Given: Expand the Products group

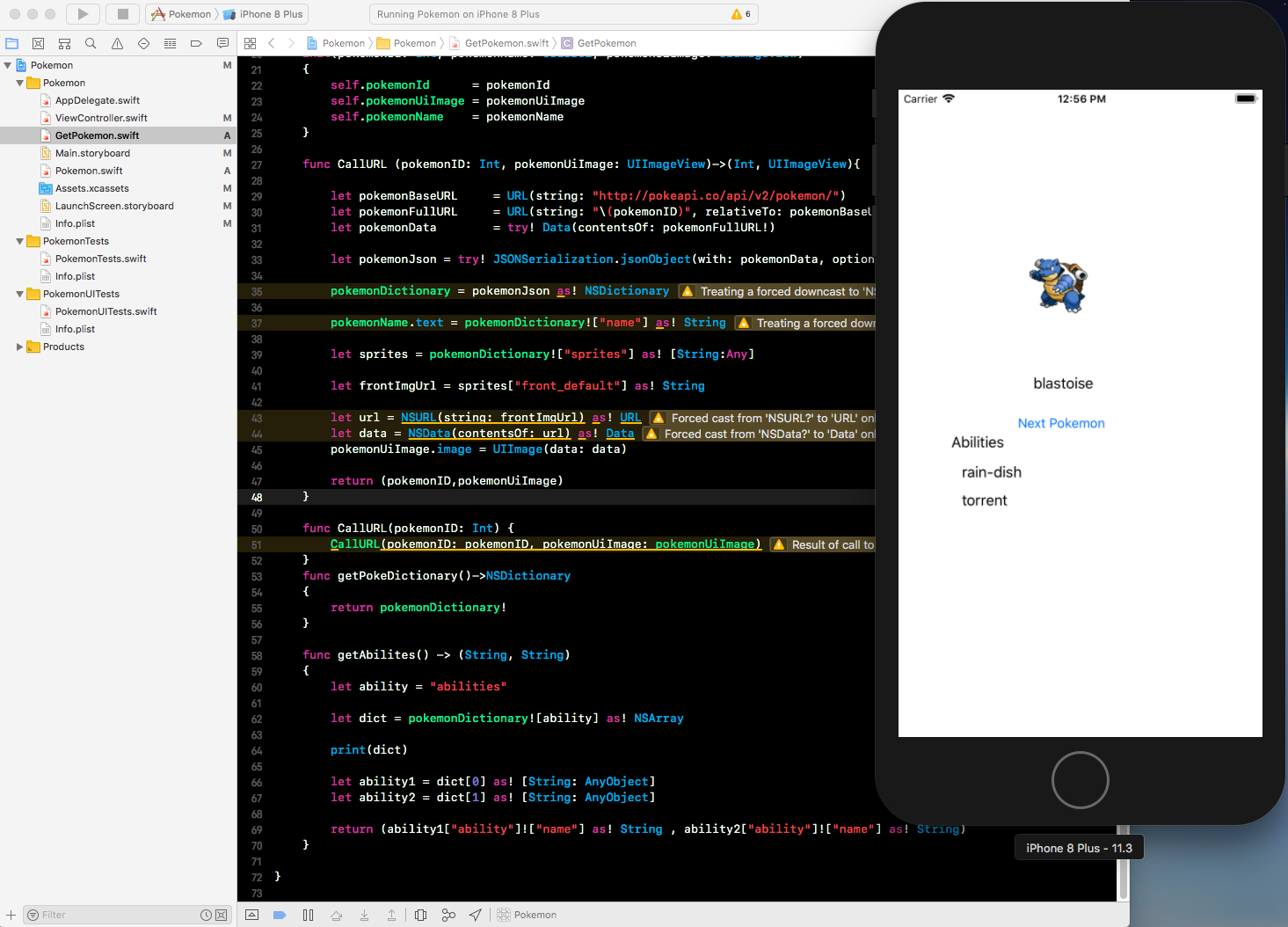Looking at the screenshot, I should (x=20, y=347).
